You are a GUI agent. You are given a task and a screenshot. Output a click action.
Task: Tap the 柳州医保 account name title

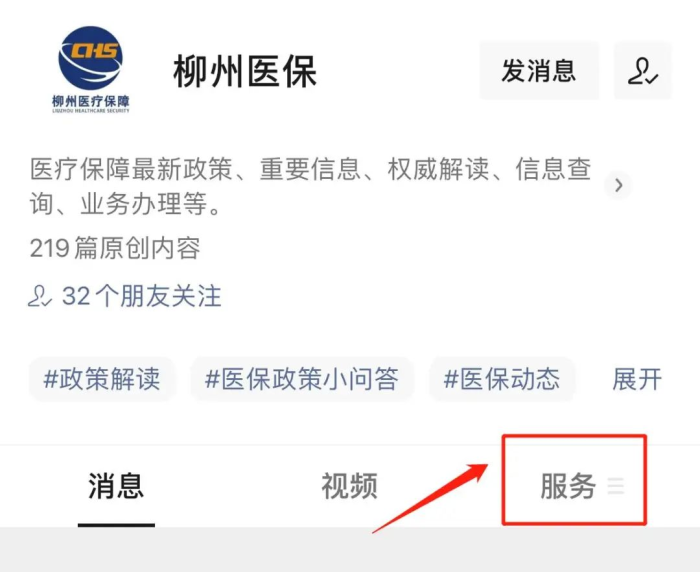(x=245, y=71)
